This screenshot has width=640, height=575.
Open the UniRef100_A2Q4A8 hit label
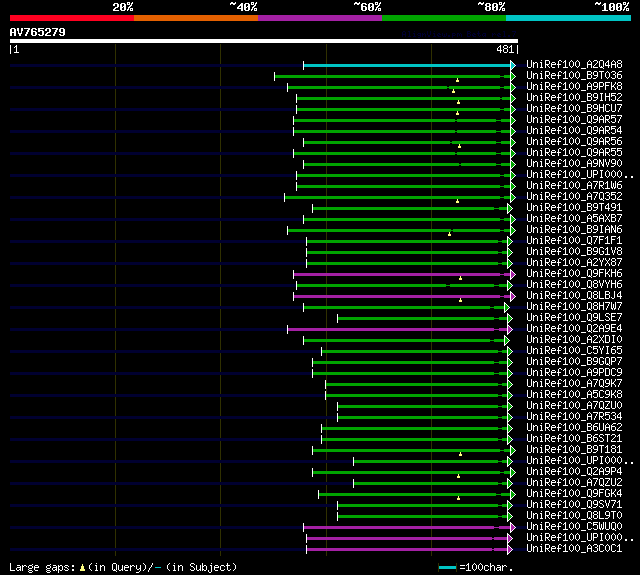[574, 64]
